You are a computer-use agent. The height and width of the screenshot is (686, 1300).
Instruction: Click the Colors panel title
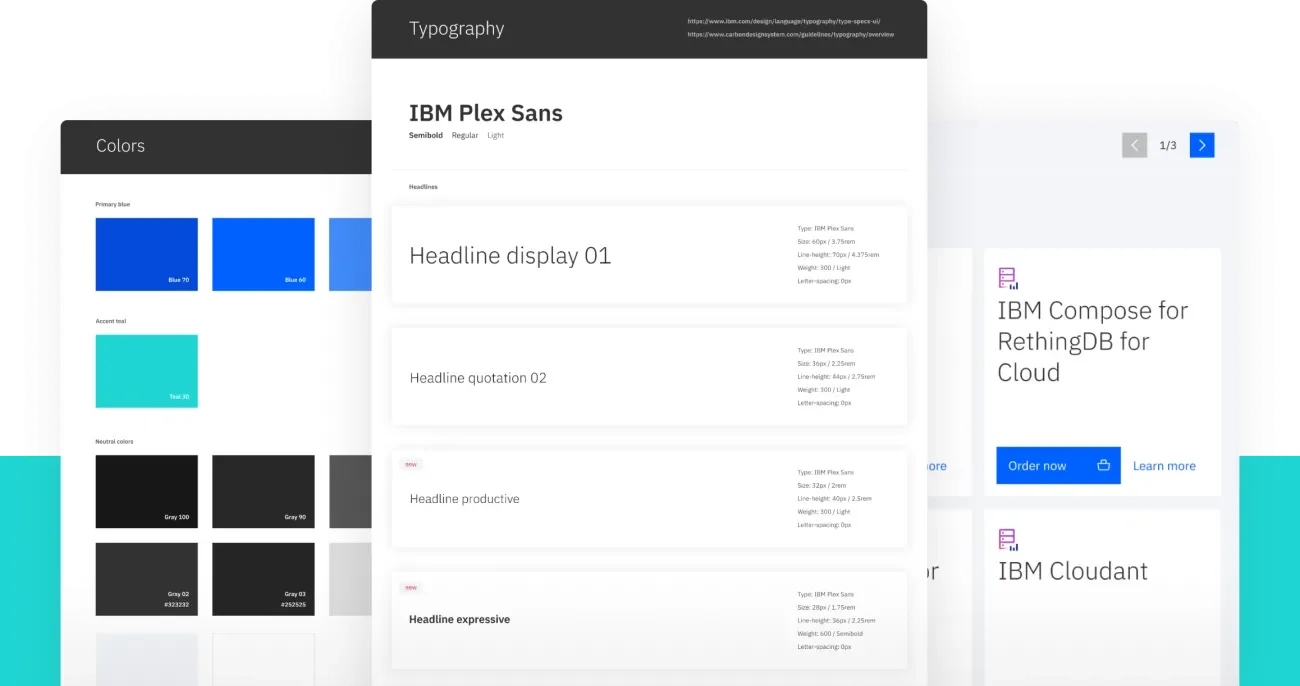pos(120,146)
